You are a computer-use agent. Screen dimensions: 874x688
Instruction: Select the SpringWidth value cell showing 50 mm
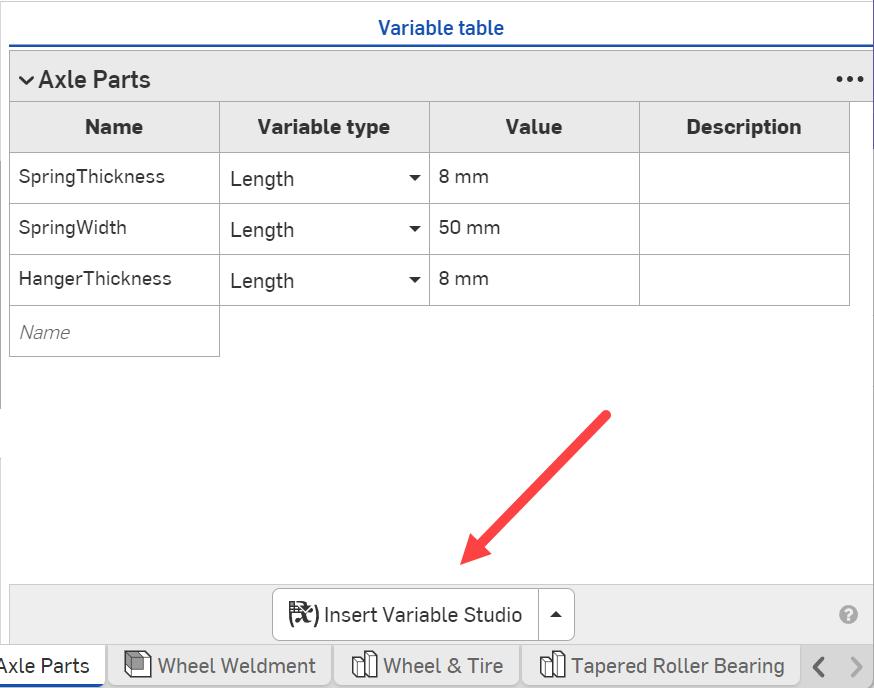pyautogui.click(x=533, y=229)
